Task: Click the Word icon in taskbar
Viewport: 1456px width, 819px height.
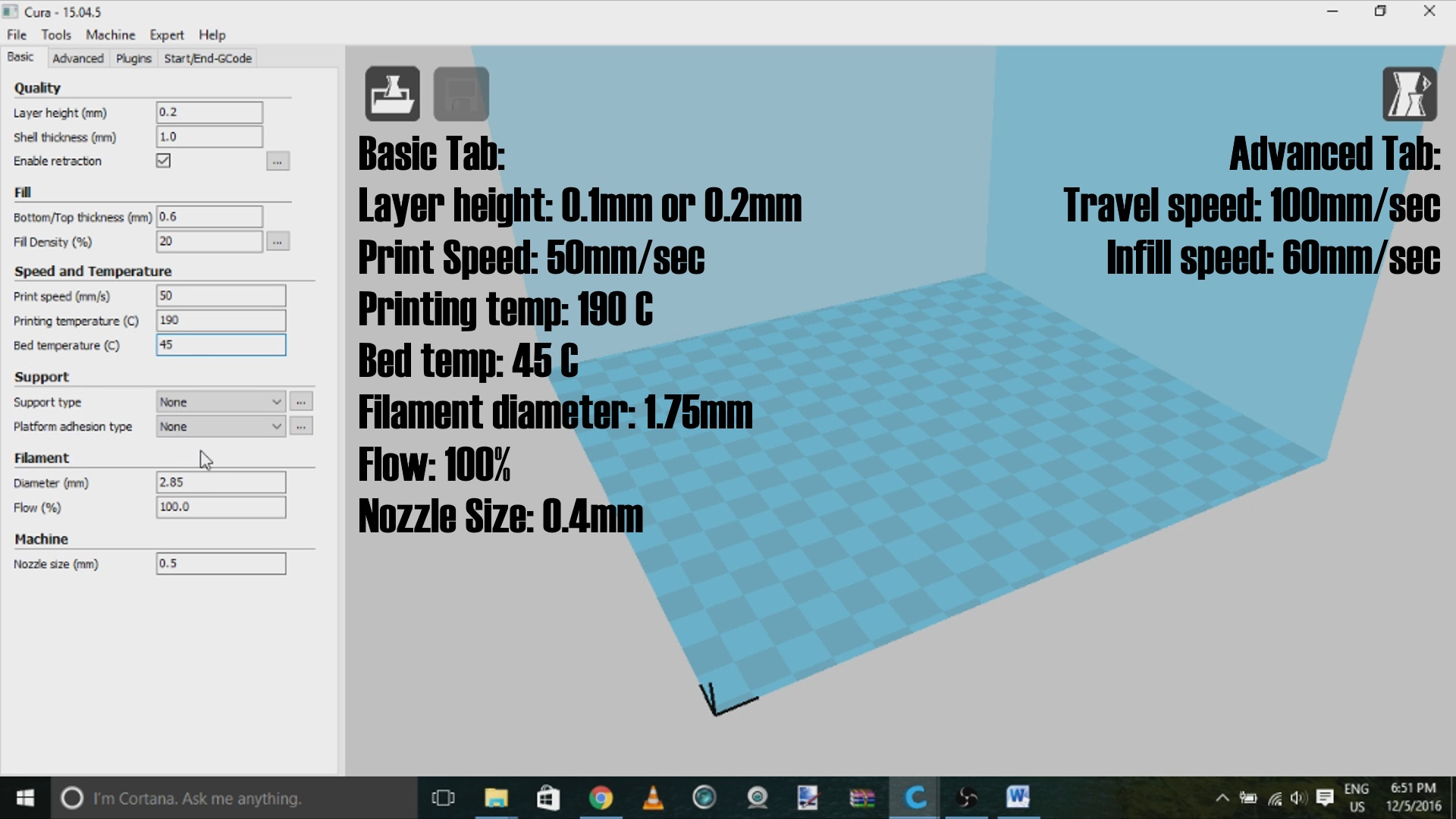Action: point(1018,798)
